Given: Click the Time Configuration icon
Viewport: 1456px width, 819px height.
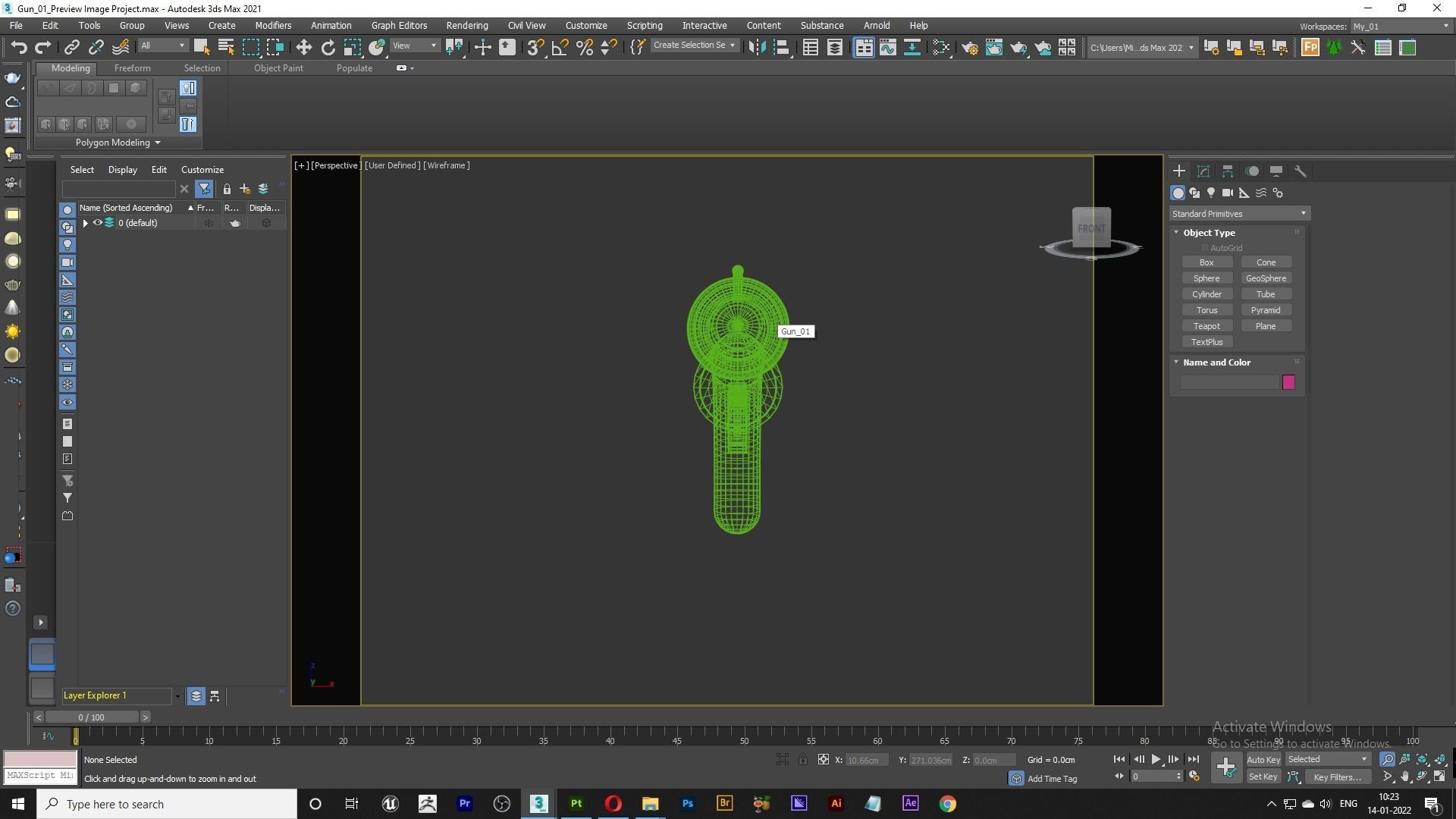Looking at the screenshot, I should [1194, 777].
